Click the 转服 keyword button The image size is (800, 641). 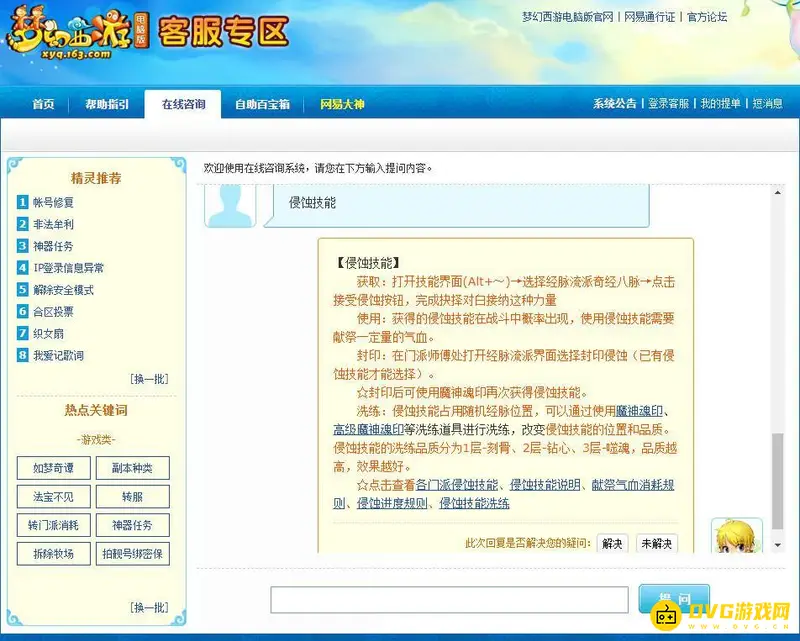tap(133, 497)
